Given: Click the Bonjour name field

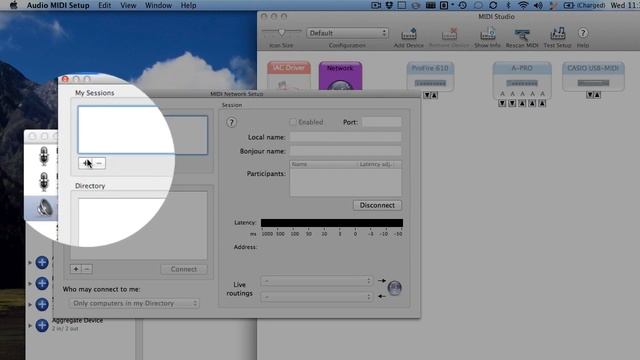Looking at the screenshot, I should [345, 151].
